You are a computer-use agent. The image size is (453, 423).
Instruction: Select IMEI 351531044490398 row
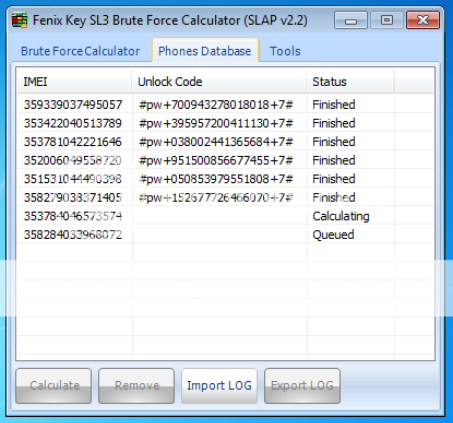225,179
